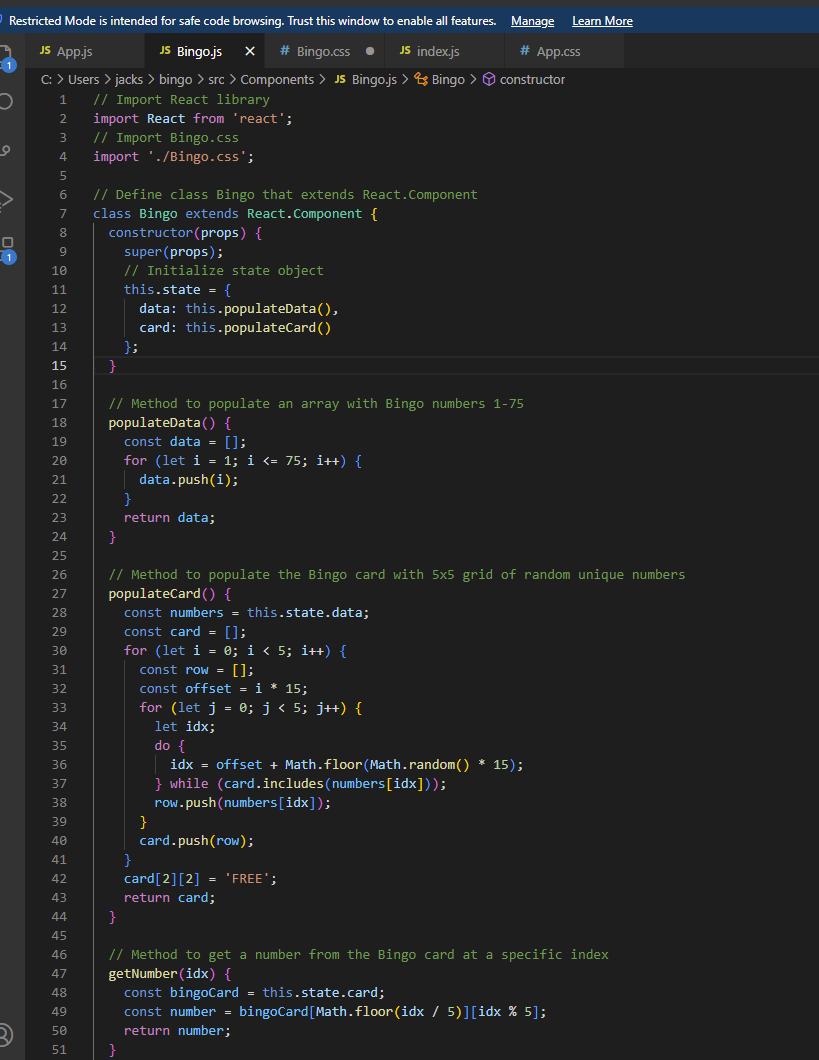
Task: Click the '// Initialize state object' comment
Action: [224, 270]
